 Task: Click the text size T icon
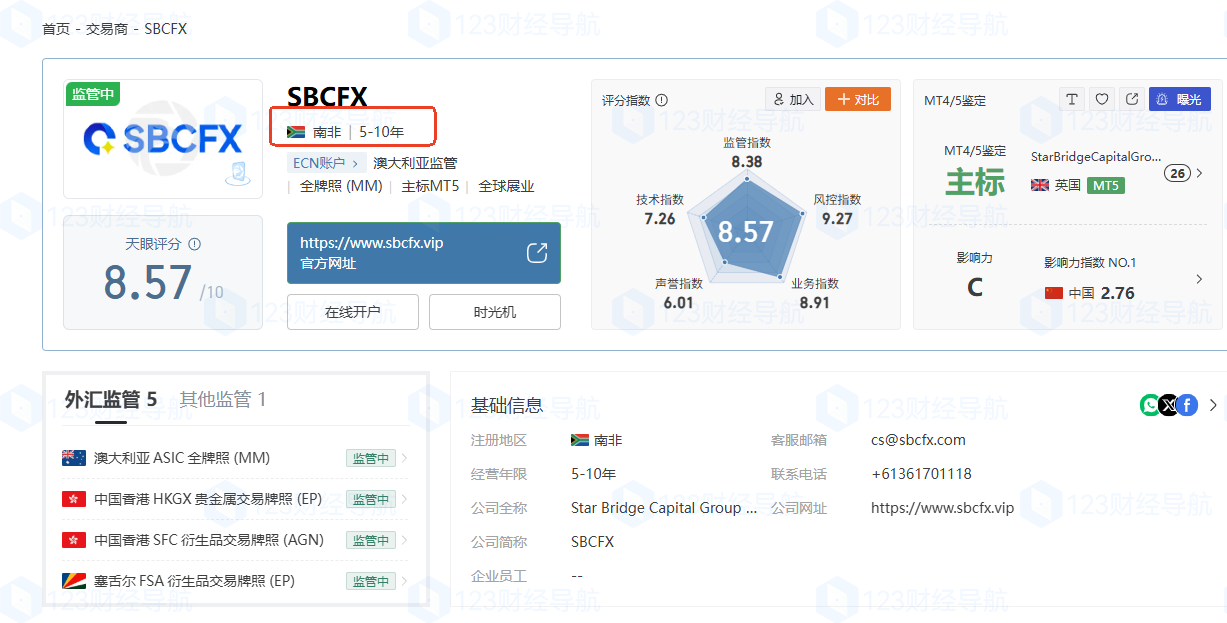point(1072,99)
